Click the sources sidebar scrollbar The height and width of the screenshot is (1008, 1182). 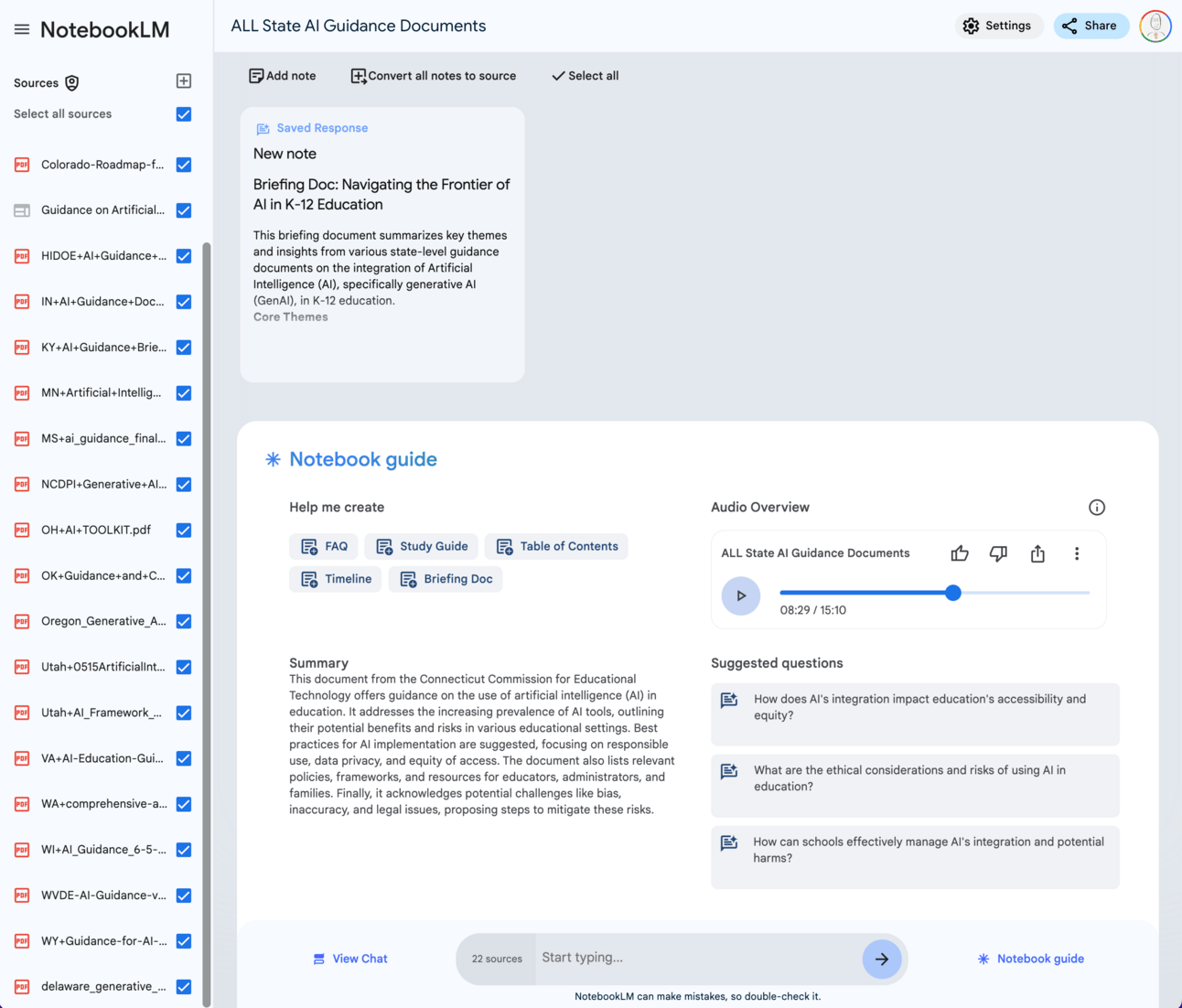coord(207,625)
